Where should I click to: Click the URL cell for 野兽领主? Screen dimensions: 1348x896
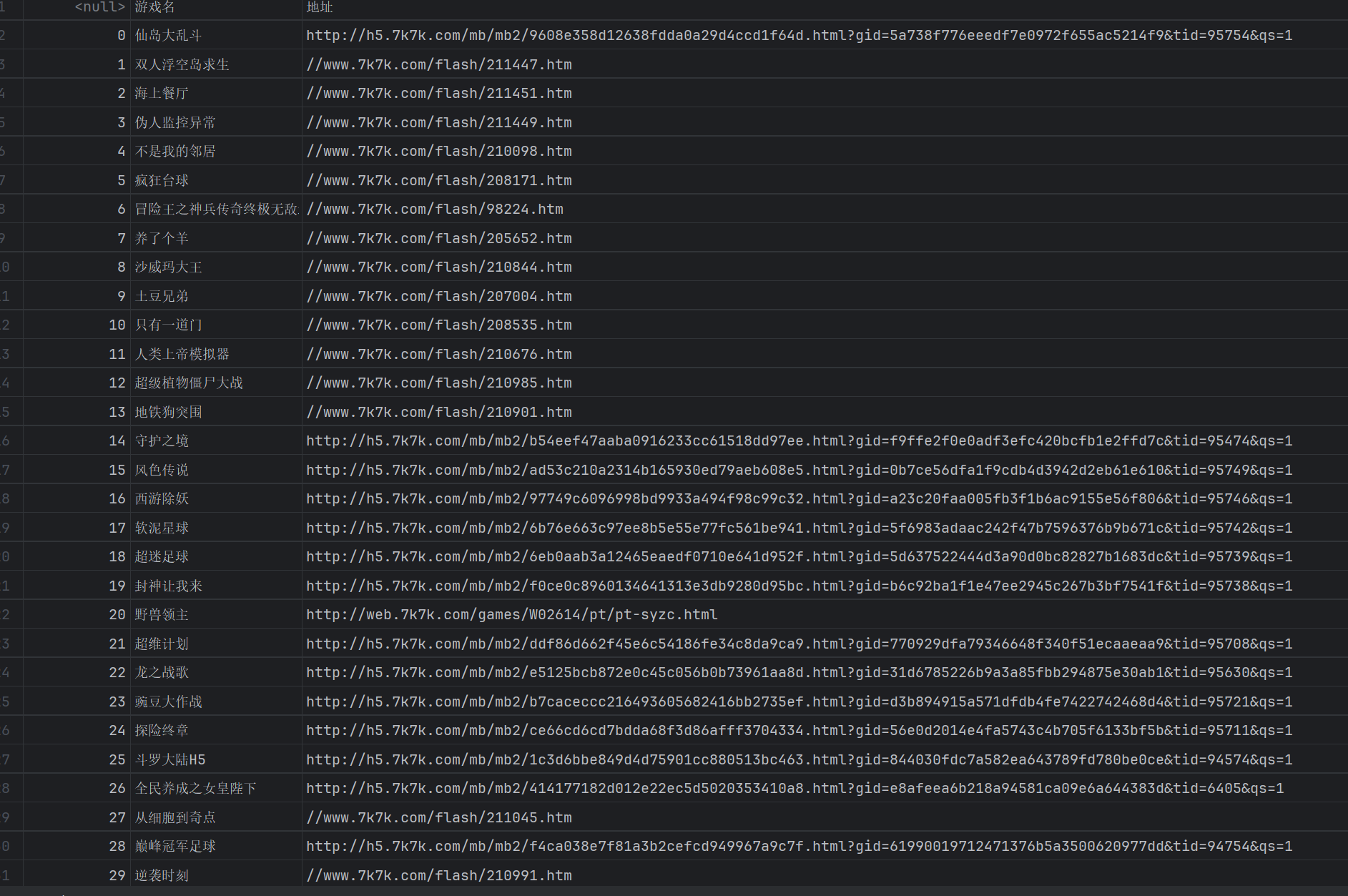511,614
